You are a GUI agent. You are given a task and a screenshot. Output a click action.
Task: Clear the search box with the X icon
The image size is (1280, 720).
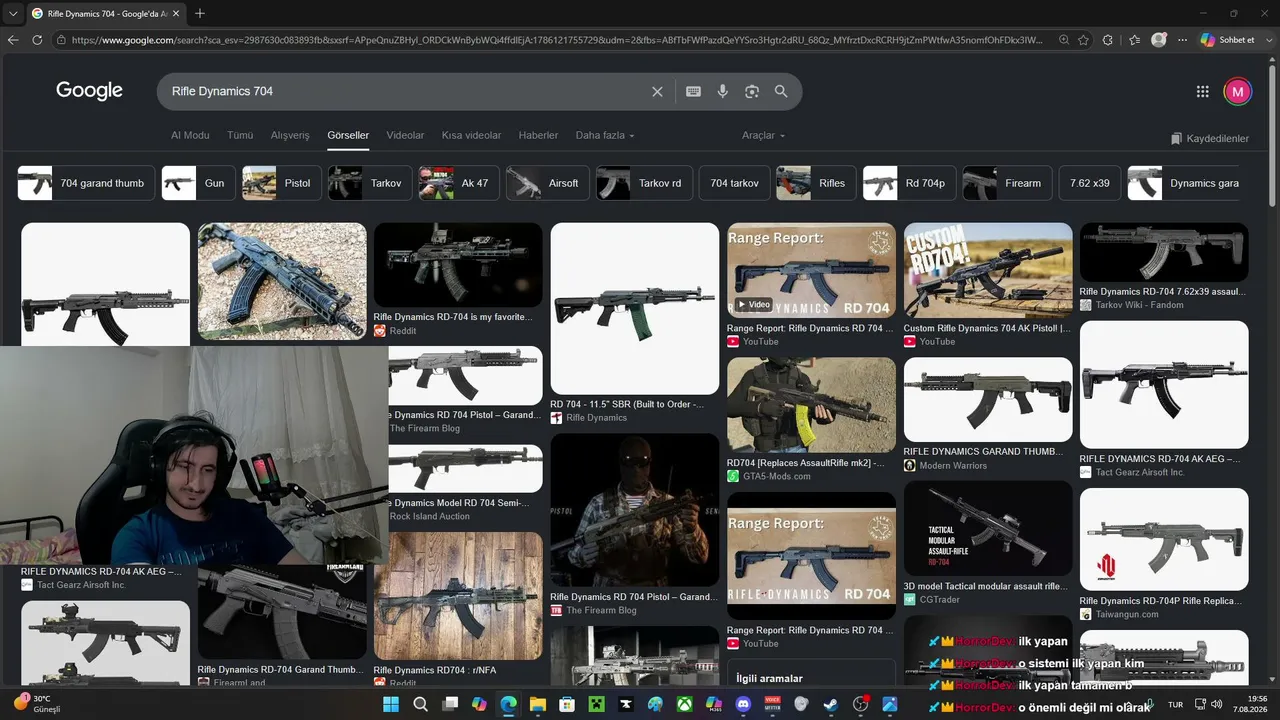(657, 91)
